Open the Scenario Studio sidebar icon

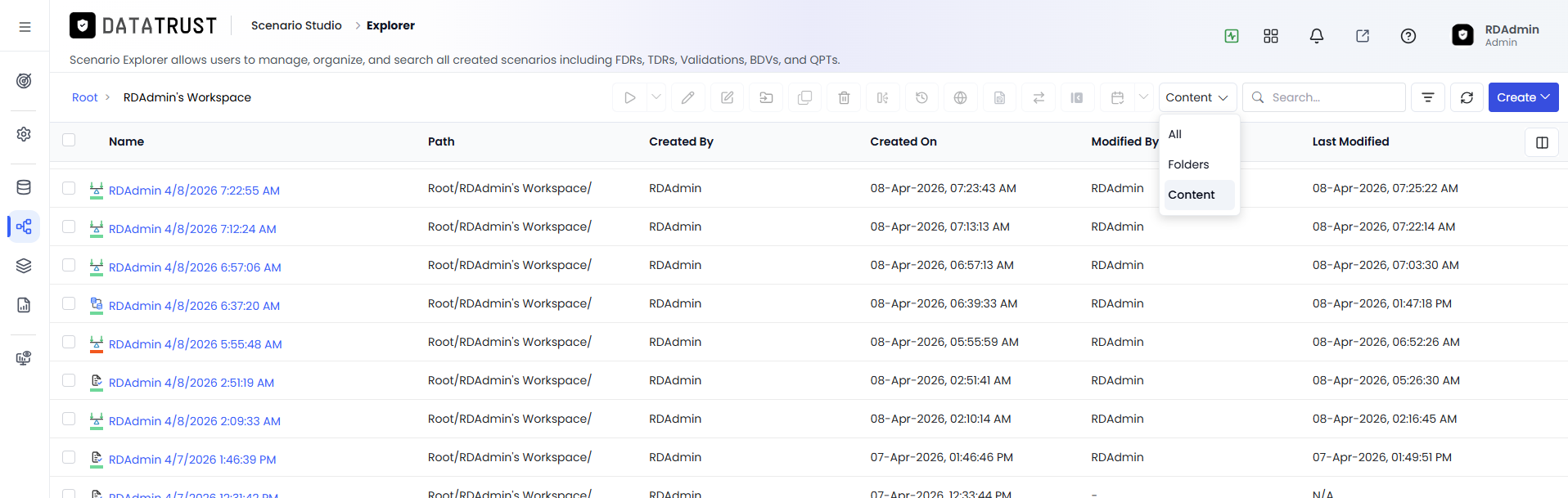click(24, 227)
